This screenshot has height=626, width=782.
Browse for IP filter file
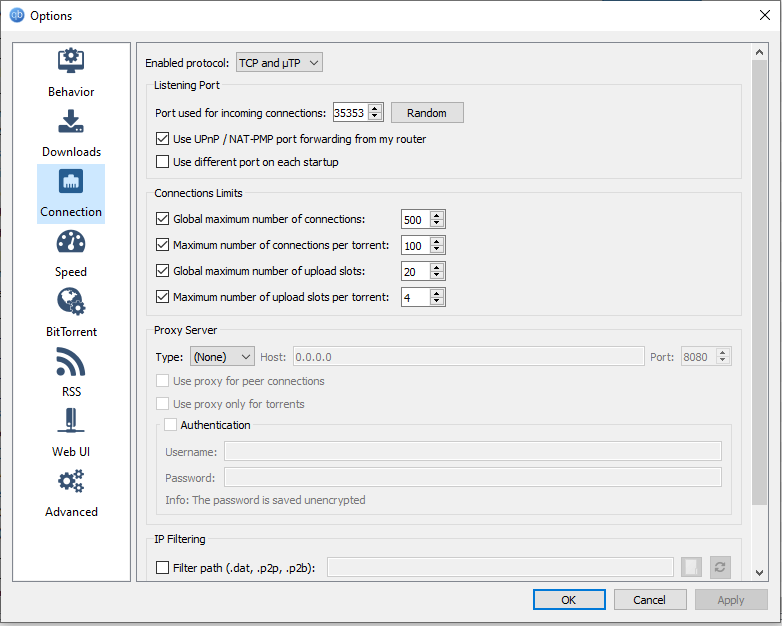pos(691,567)
